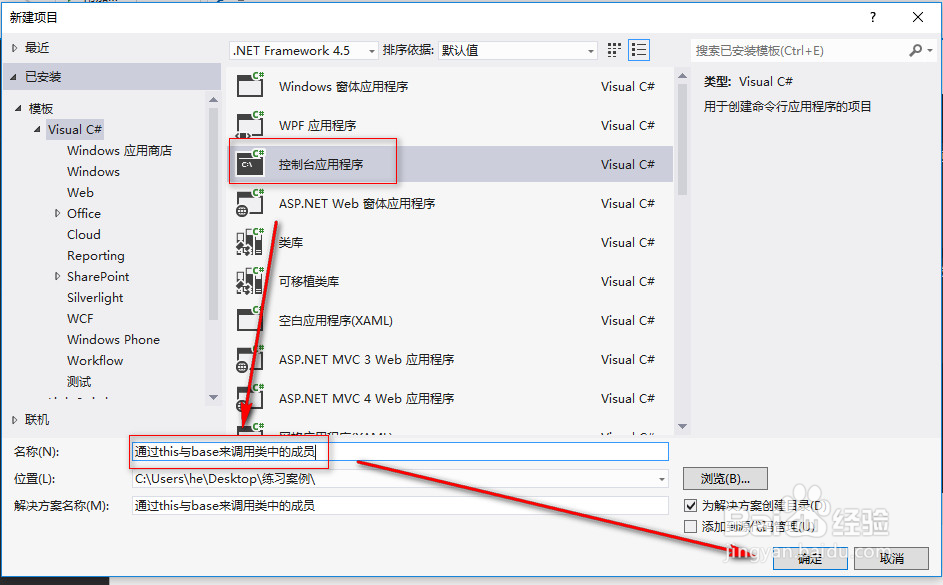The image size is (943, 585).
Task: Select the 测试 tree item
Action: (79, 382)
